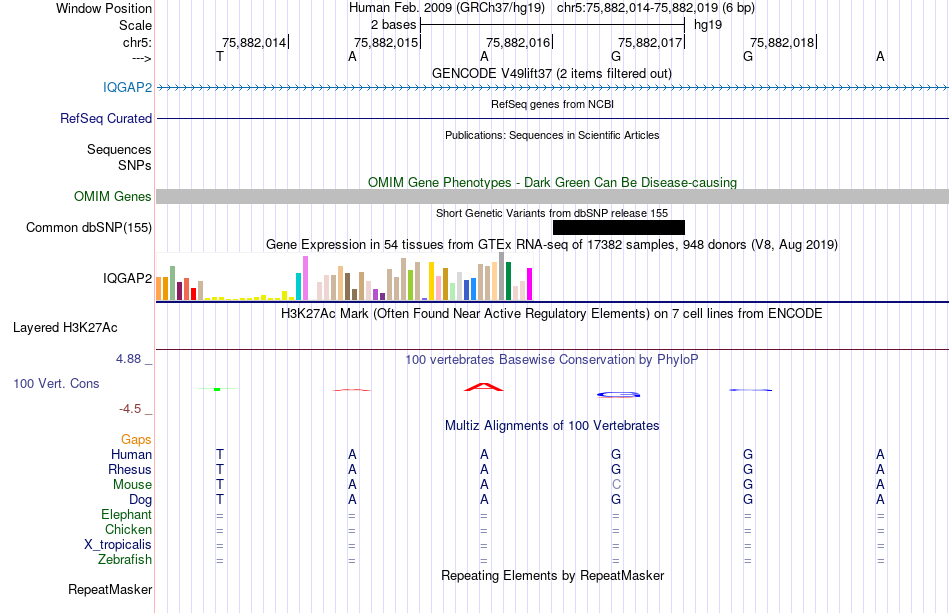This screenshot has width=950, height=613.
Task: Click the yellow-gold bar in GTEx chart
Action: 431,281
